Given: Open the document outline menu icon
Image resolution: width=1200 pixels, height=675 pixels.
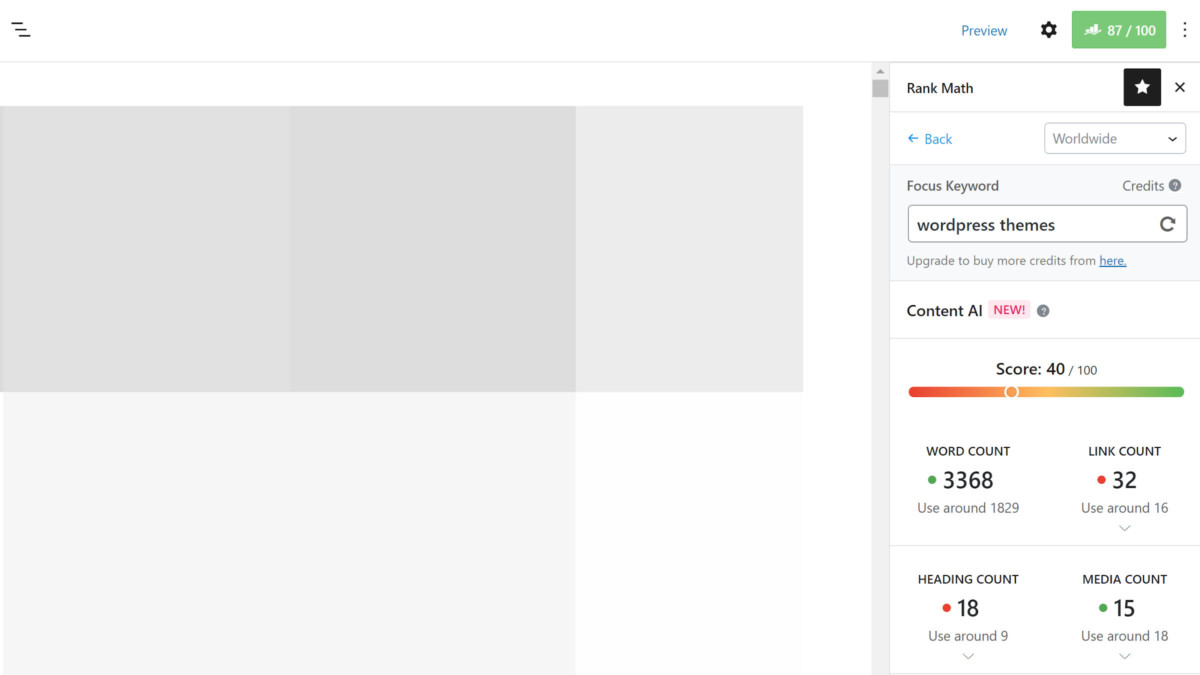Looking at the screenshot, I should coord(21,30).
